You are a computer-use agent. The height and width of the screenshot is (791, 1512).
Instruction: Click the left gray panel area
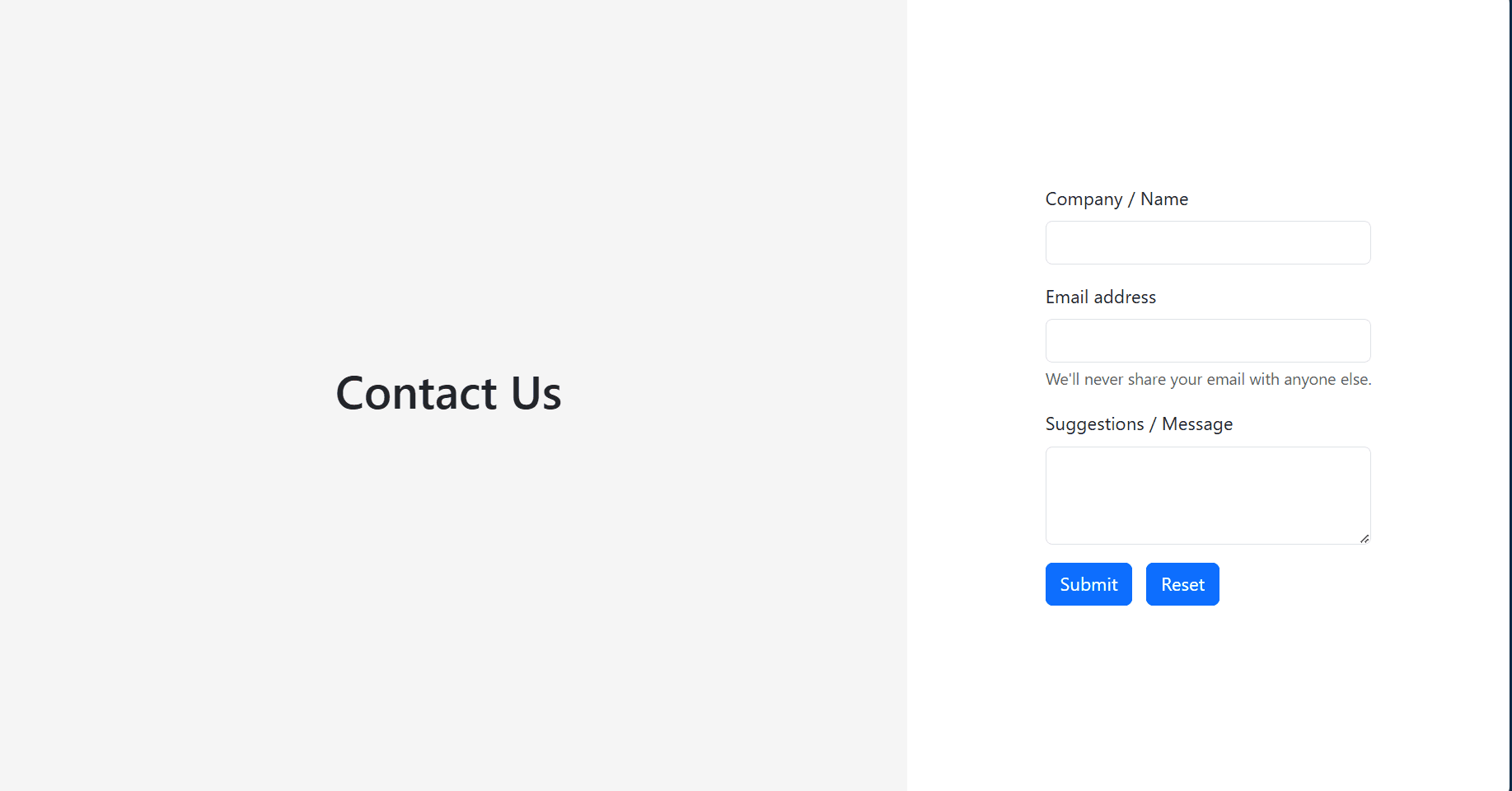(x=330, y=618)
